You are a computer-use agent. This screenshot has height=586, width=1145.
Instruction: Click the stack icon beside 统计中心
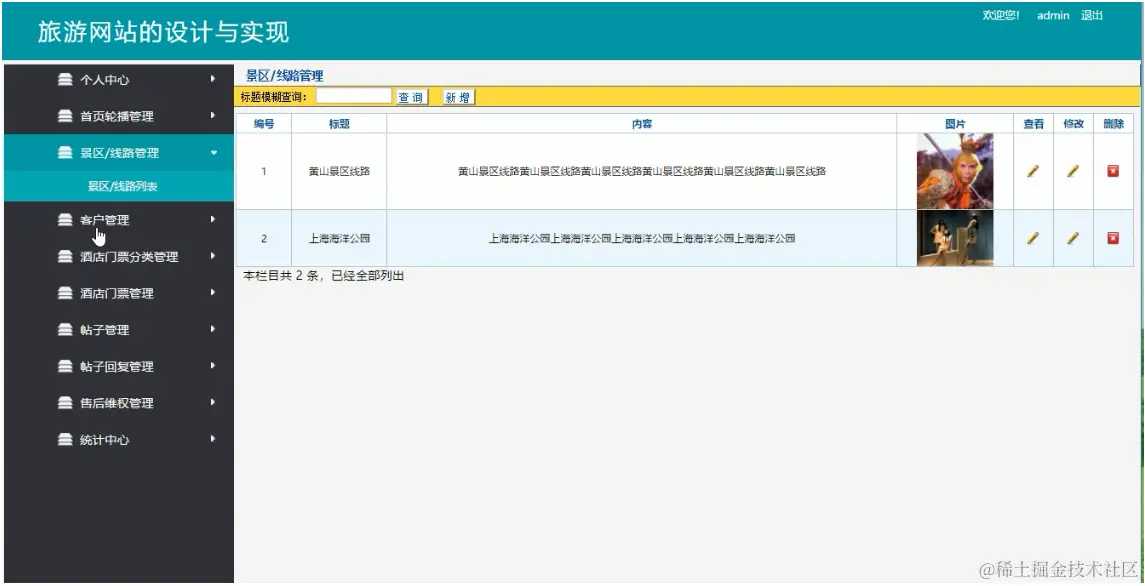pyautogui.click(x=66, y=440)
